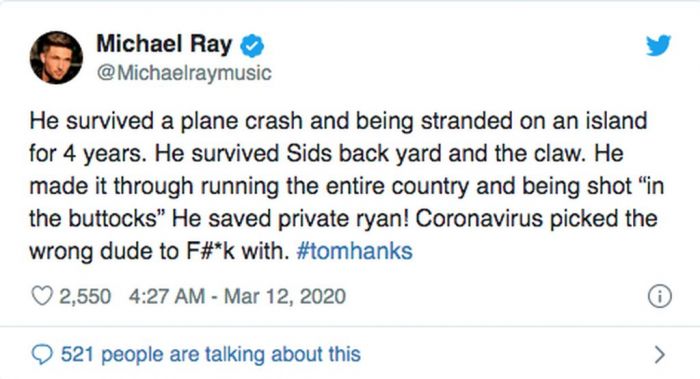
Task: Open "521 people are talking about this"
Action: (210, 354)
